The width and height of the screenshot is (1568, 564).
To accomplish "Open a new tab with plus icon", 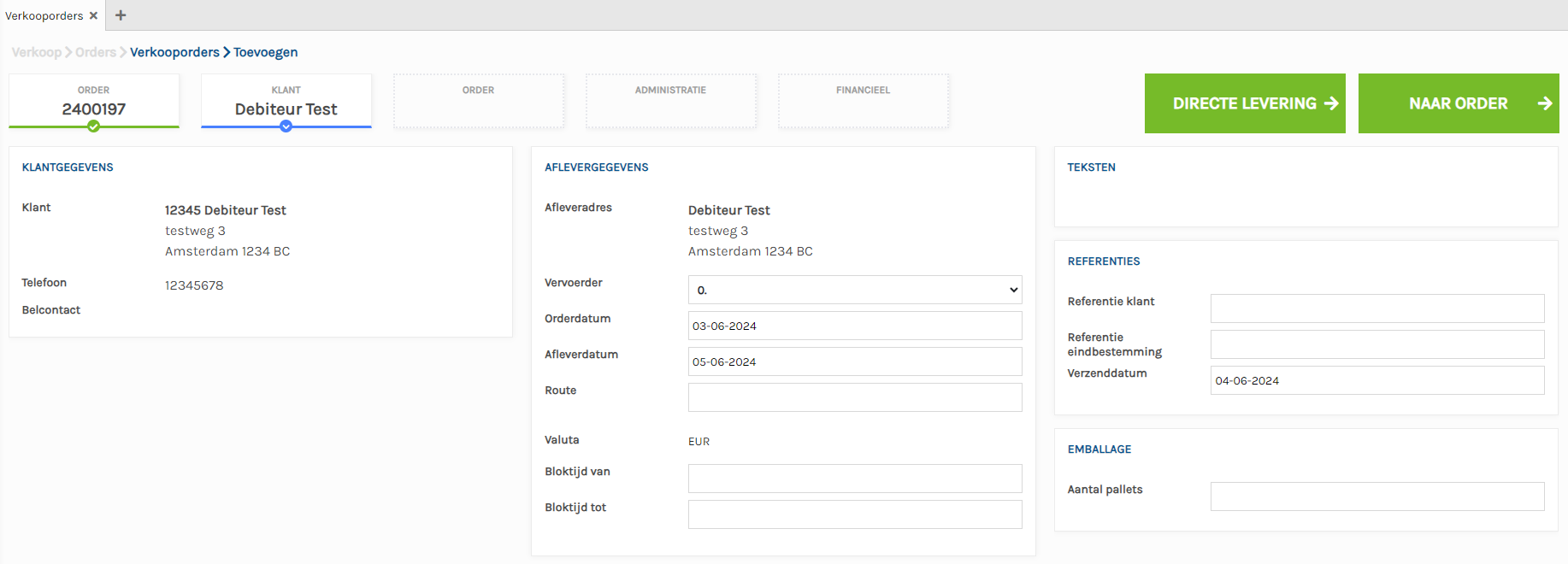I will point(121,15).
